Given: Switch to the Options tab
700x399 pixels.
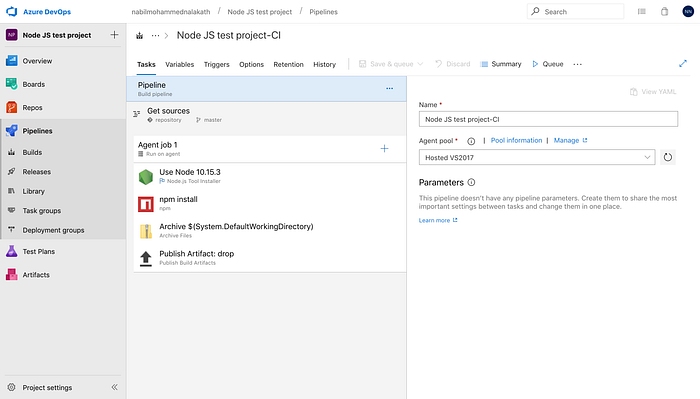Looking at the screenshot, I should point(251,64).
